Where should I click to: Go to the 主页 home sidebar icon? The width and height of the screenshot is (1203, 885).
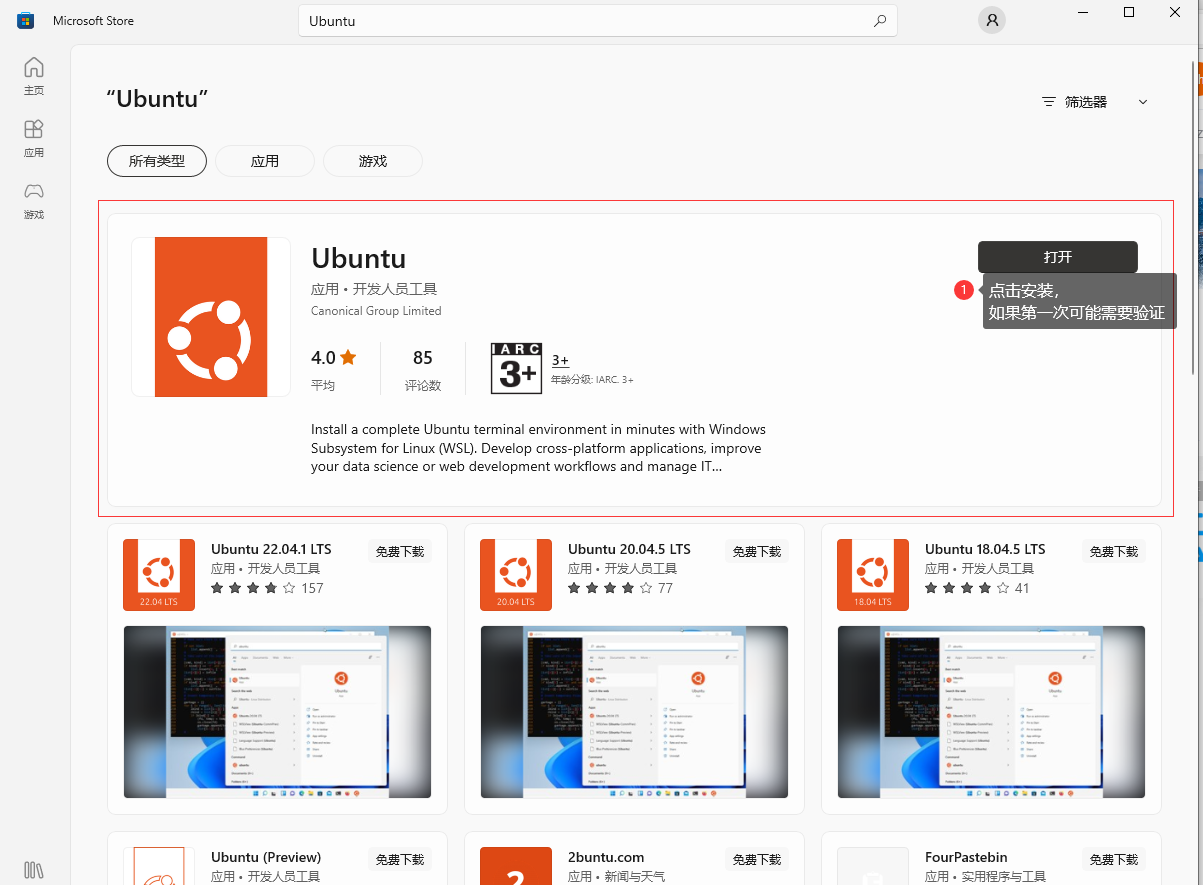pyautogui.click(x=34, y=76)
